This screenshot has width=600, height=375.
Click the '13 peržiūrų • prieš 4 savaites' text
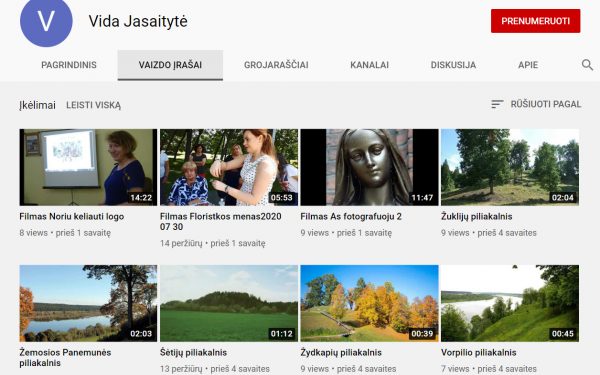(x=215, y=369)
